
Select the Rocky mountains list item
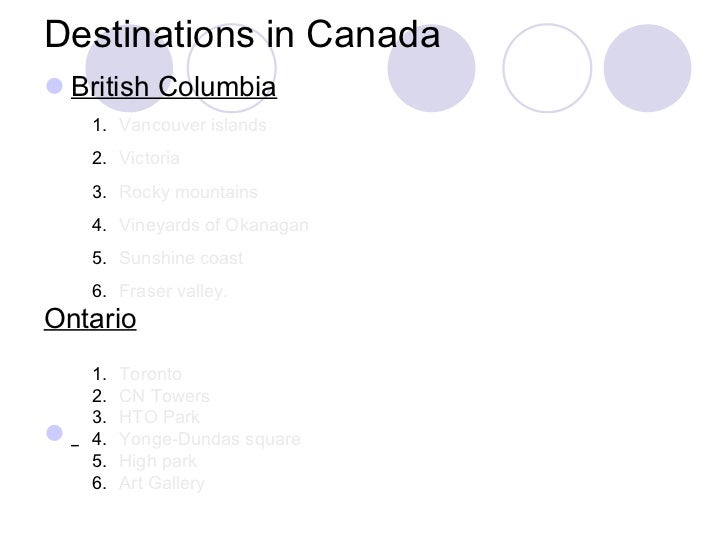(188, 192)
